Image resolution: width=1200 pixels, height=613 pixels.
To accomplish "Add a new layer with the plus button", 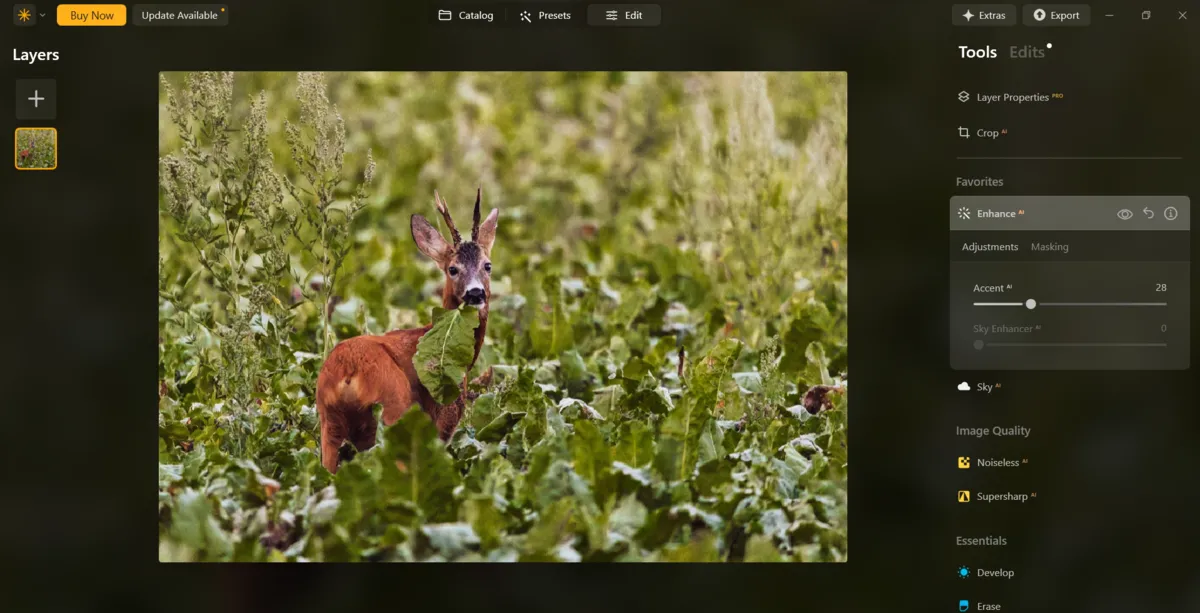I will point(36,98).
